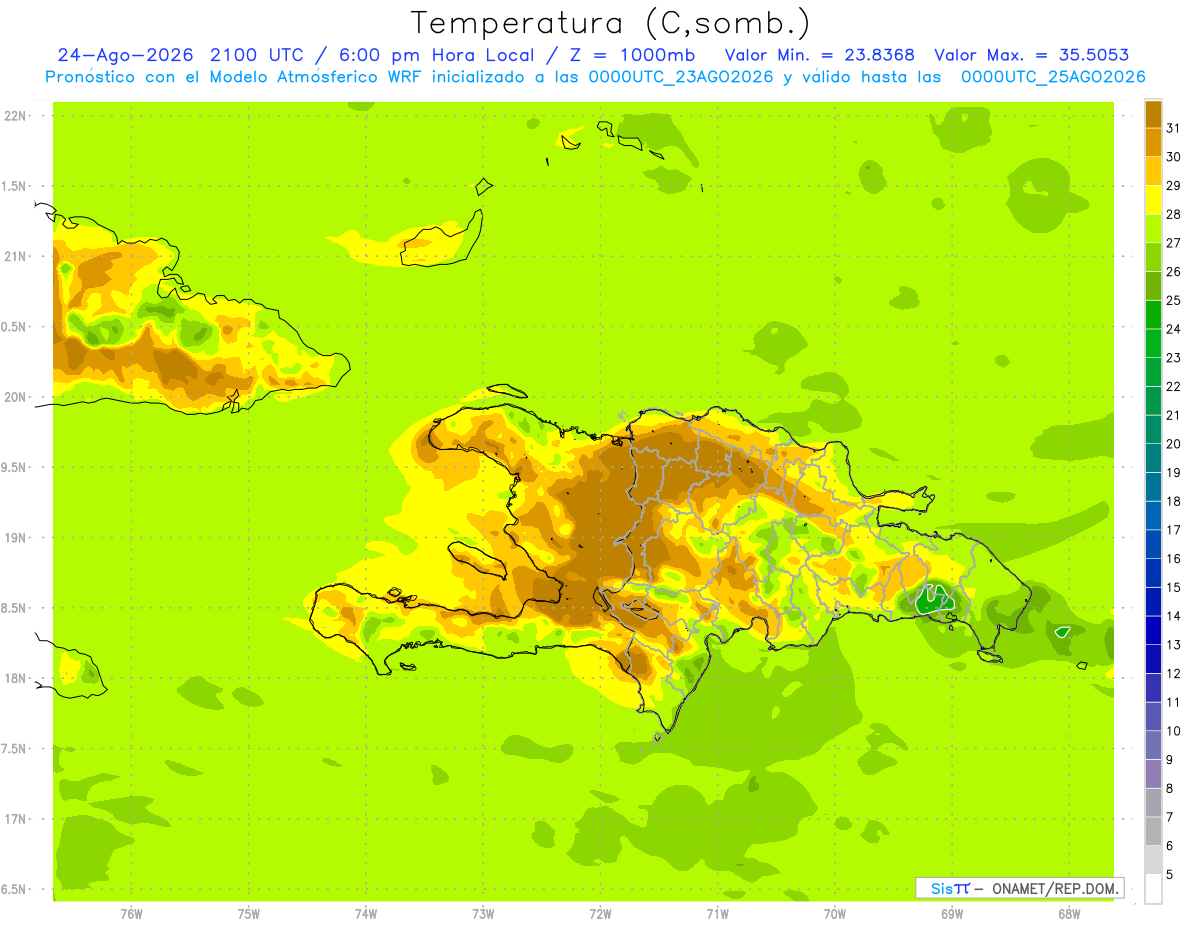The image size is (1200, 927).
Task: Click the "72W" longitude axis label
Action: pos(600,914)
